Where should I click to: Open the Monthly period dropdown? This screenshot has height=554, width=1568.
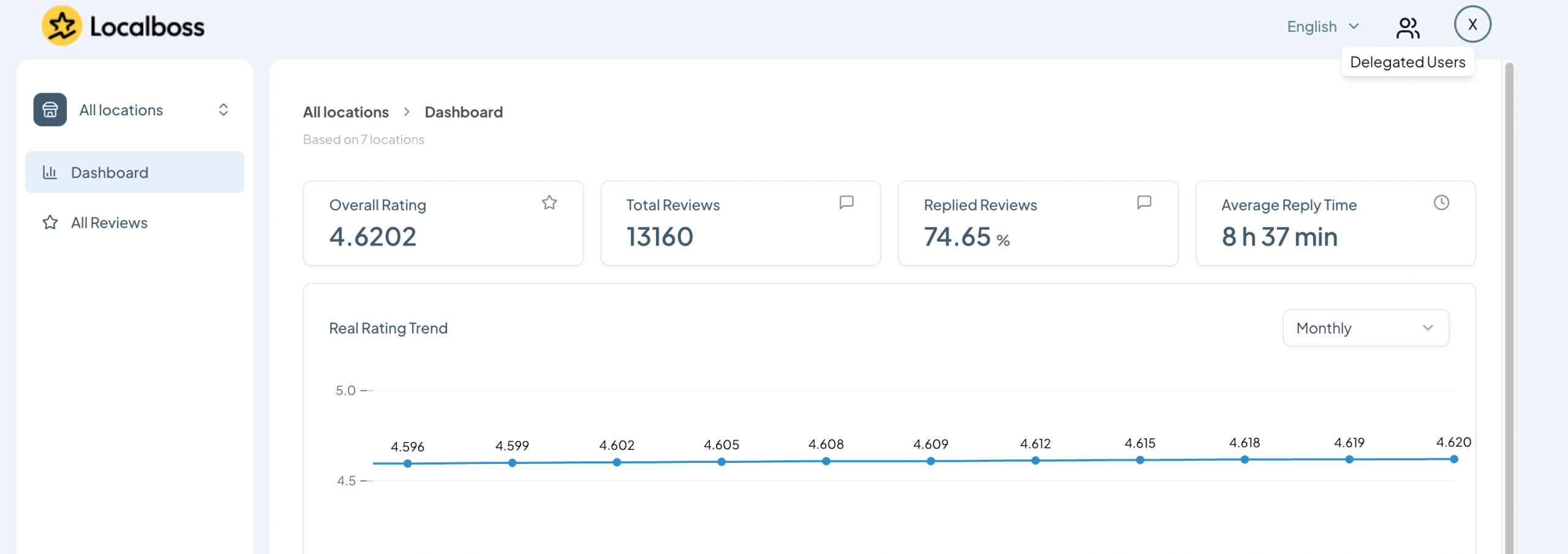pyautogui.click(x=1365, y=328)
